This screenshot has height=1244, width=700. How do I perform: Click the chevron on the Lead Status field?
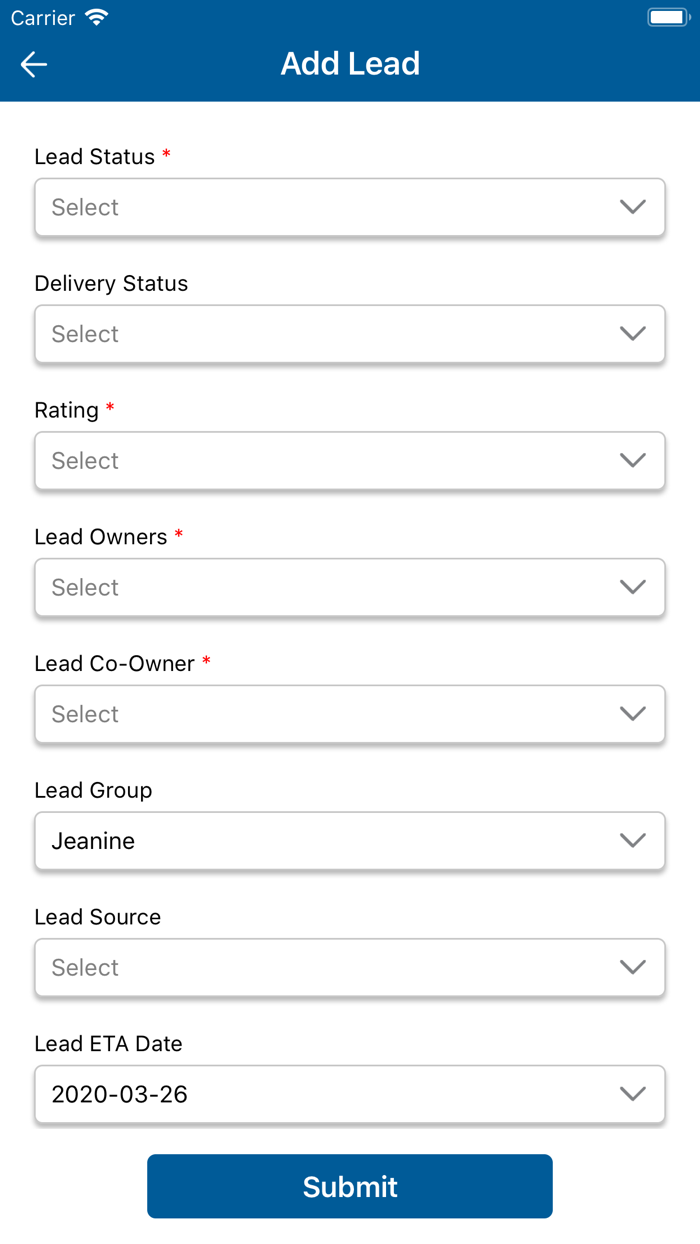tap(632, 207)
